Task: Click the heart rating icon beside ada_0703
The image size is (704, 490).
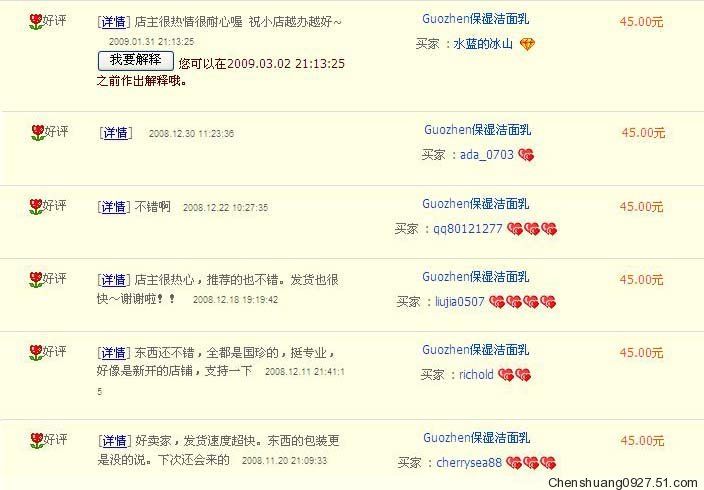Action: (x=526, y=155)
